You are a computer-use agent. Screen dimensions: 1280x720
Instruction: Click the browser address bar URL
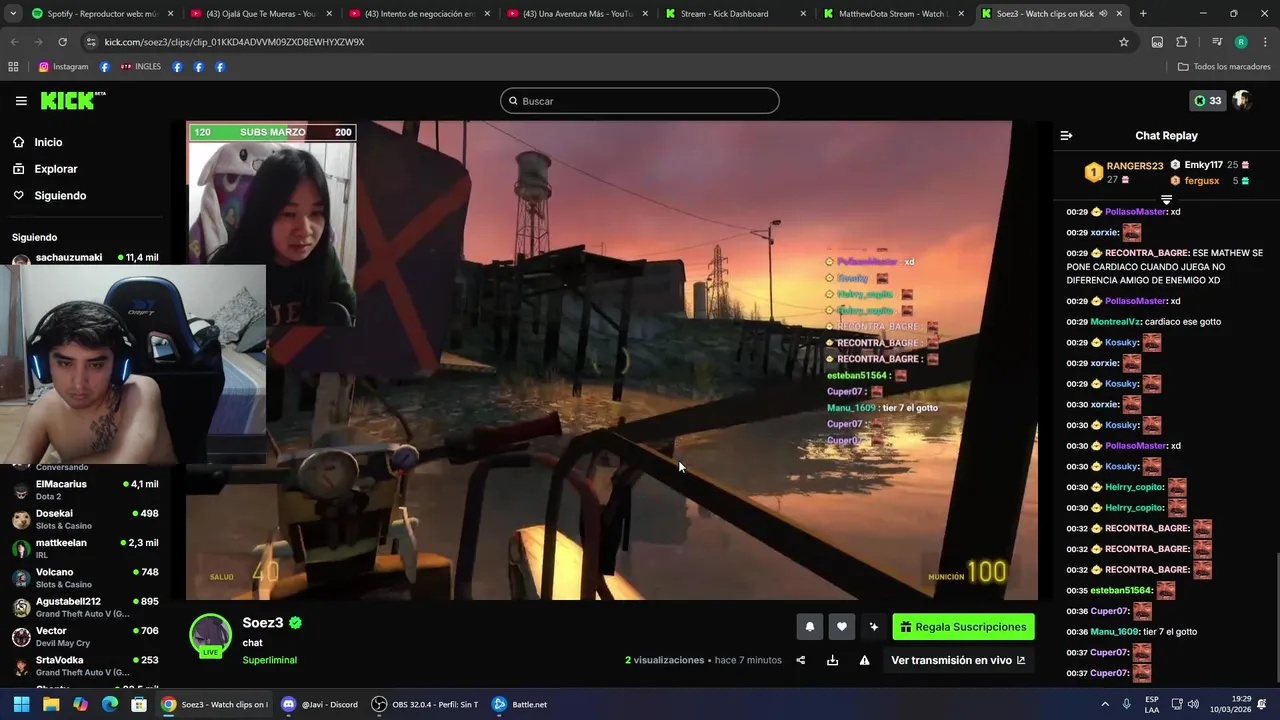pyautogui.click(x=234, y=42)
